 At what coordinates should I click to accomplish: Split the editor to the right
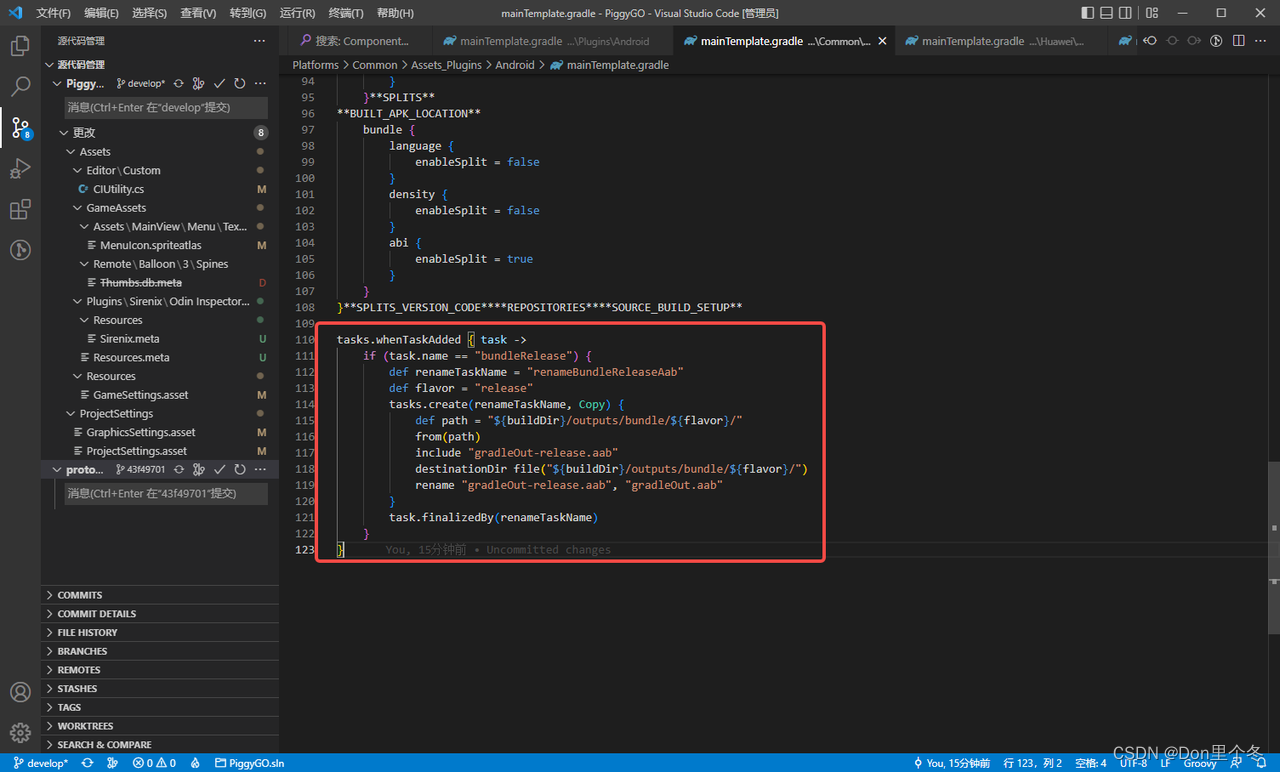click(1239, 41)
